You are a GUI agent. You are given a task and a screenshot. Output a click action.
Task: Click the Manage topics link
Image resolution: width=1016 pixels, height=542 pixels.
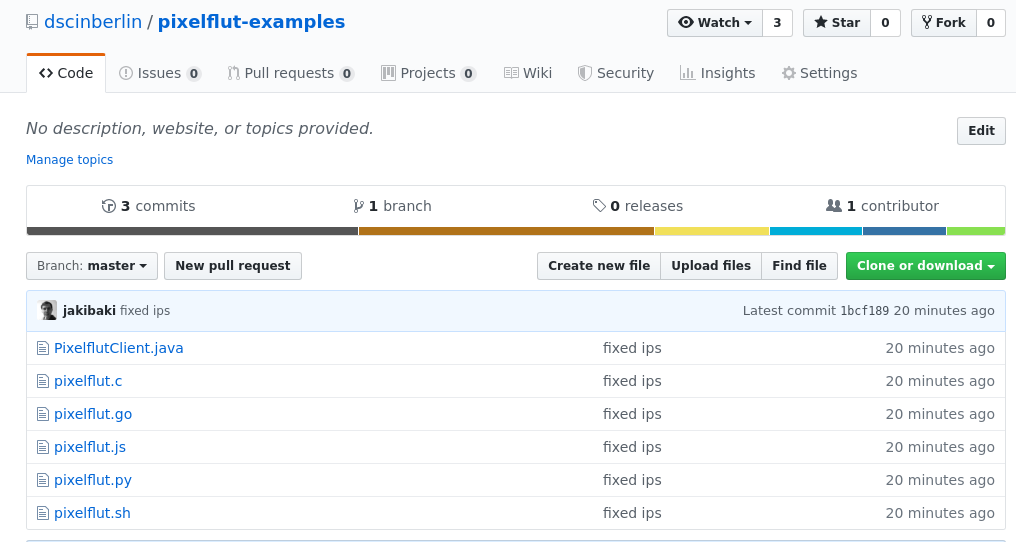click(x=69, y=159)
